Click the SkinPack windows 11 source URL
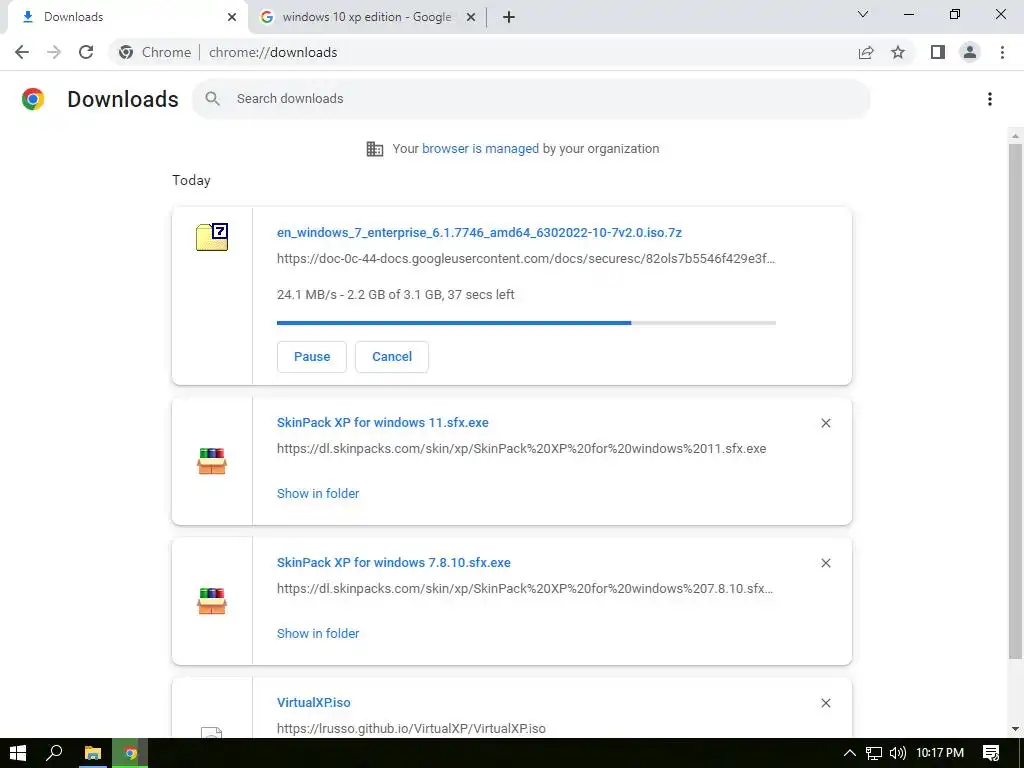Viewport: 1024px width, 768px height. coord(521,449)
